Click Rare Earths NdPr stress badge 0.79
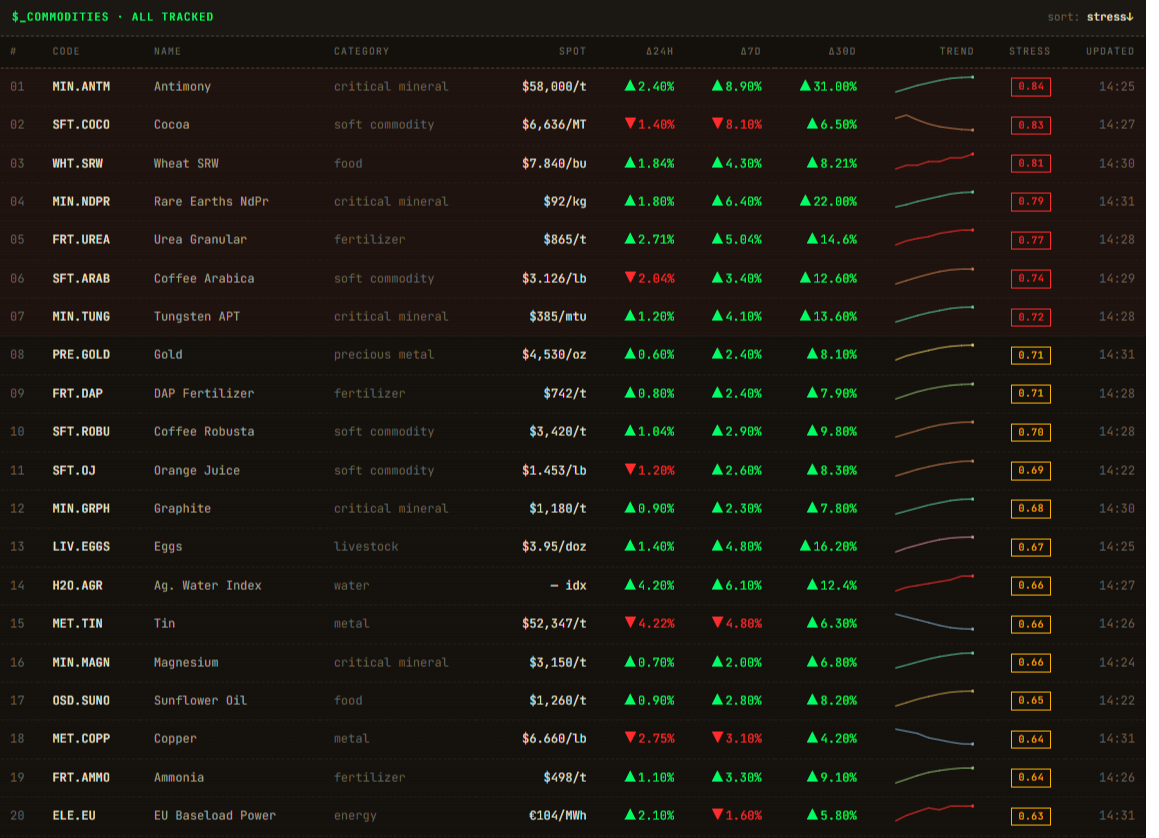The width and height of the screenshot is (1159, 838). coord(1030,202)
